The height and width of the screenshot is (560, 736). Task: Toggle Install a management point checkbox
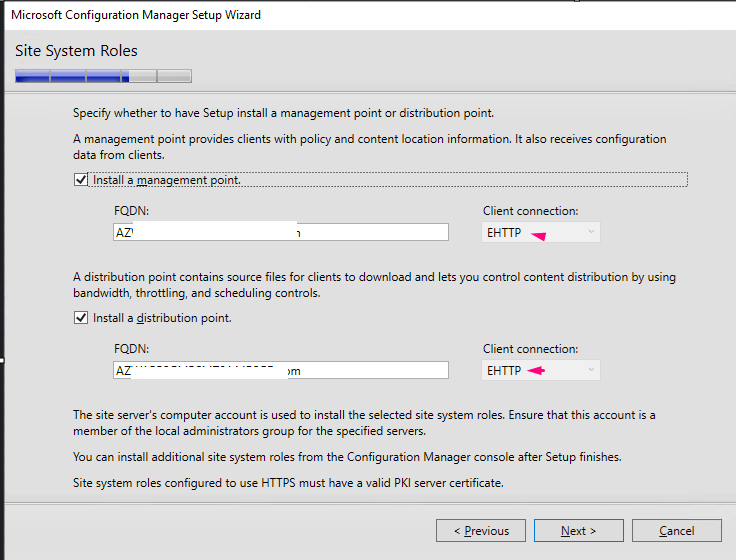[81, 180]
